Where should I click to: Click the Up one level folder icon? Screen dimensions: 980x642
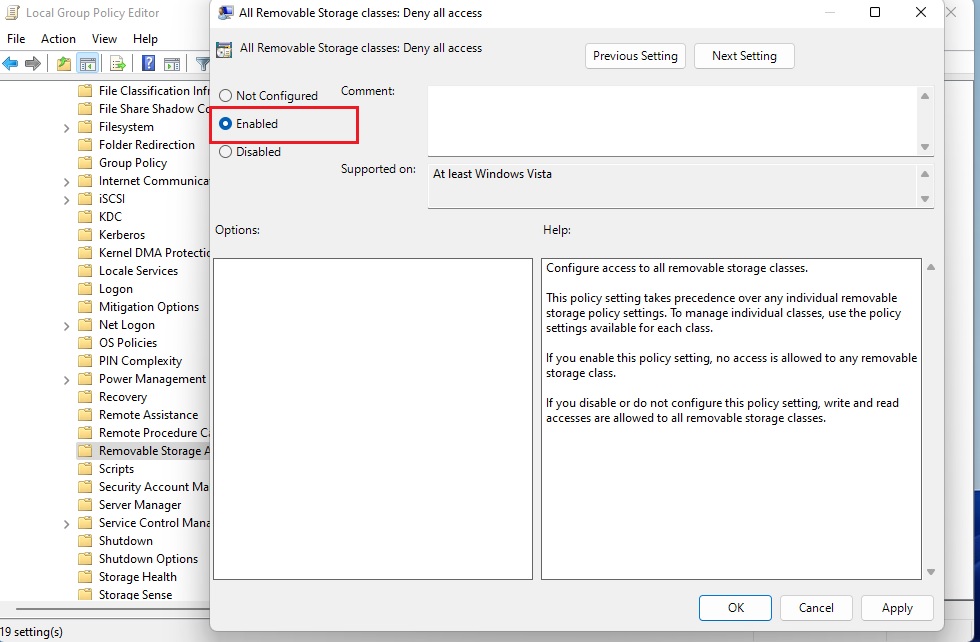point(63,63)
